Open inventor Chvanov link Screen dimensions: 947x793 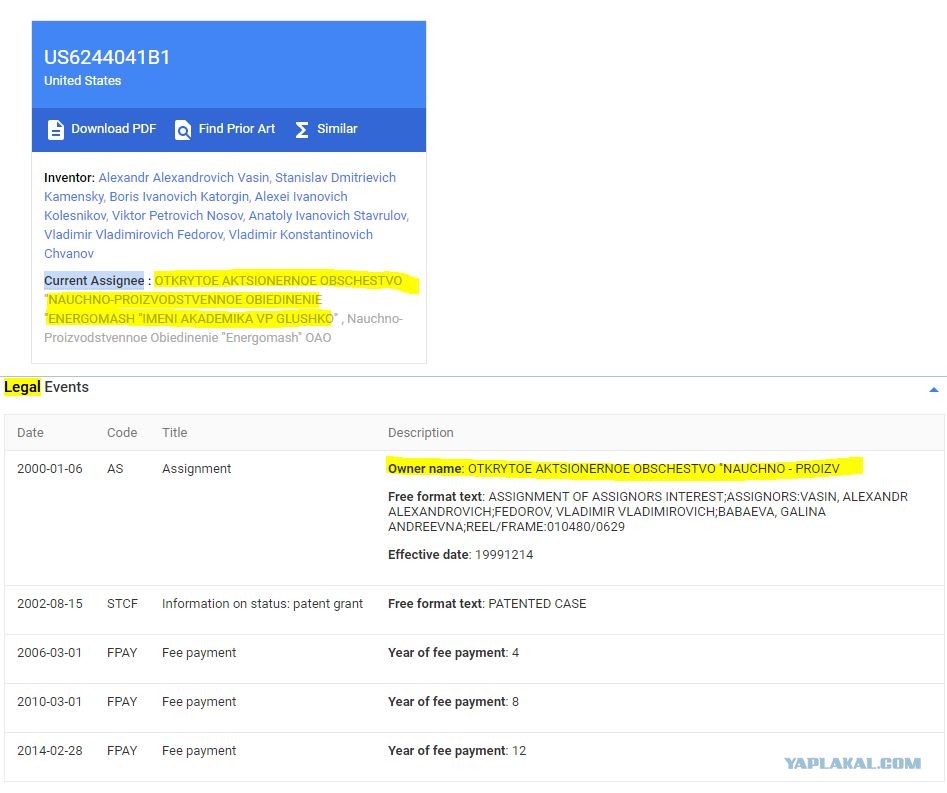point(69,254)
